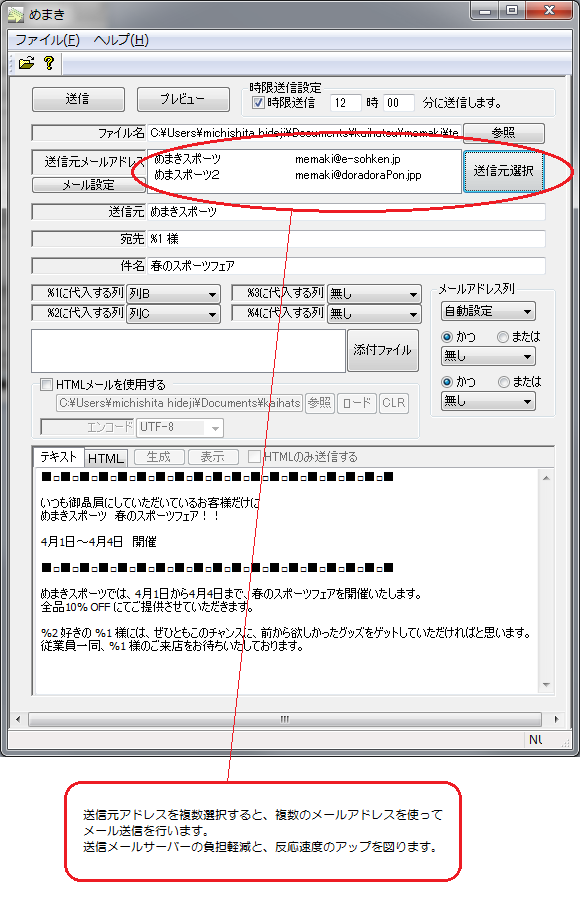580x908 pixels.
Task: Select the second または radio button
Action: coord(504,382)
